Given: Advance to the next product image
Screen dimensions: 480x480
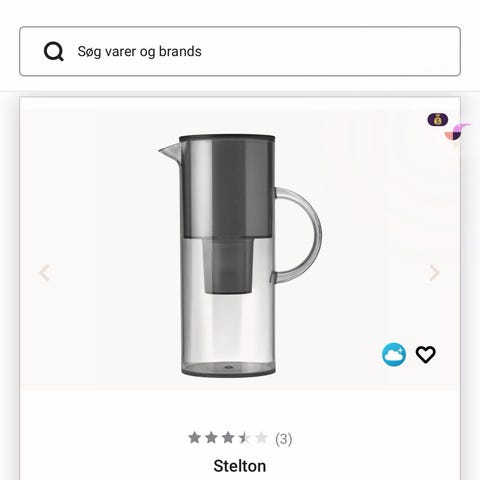Looking at the screenshot, I should tap(434, 273).
